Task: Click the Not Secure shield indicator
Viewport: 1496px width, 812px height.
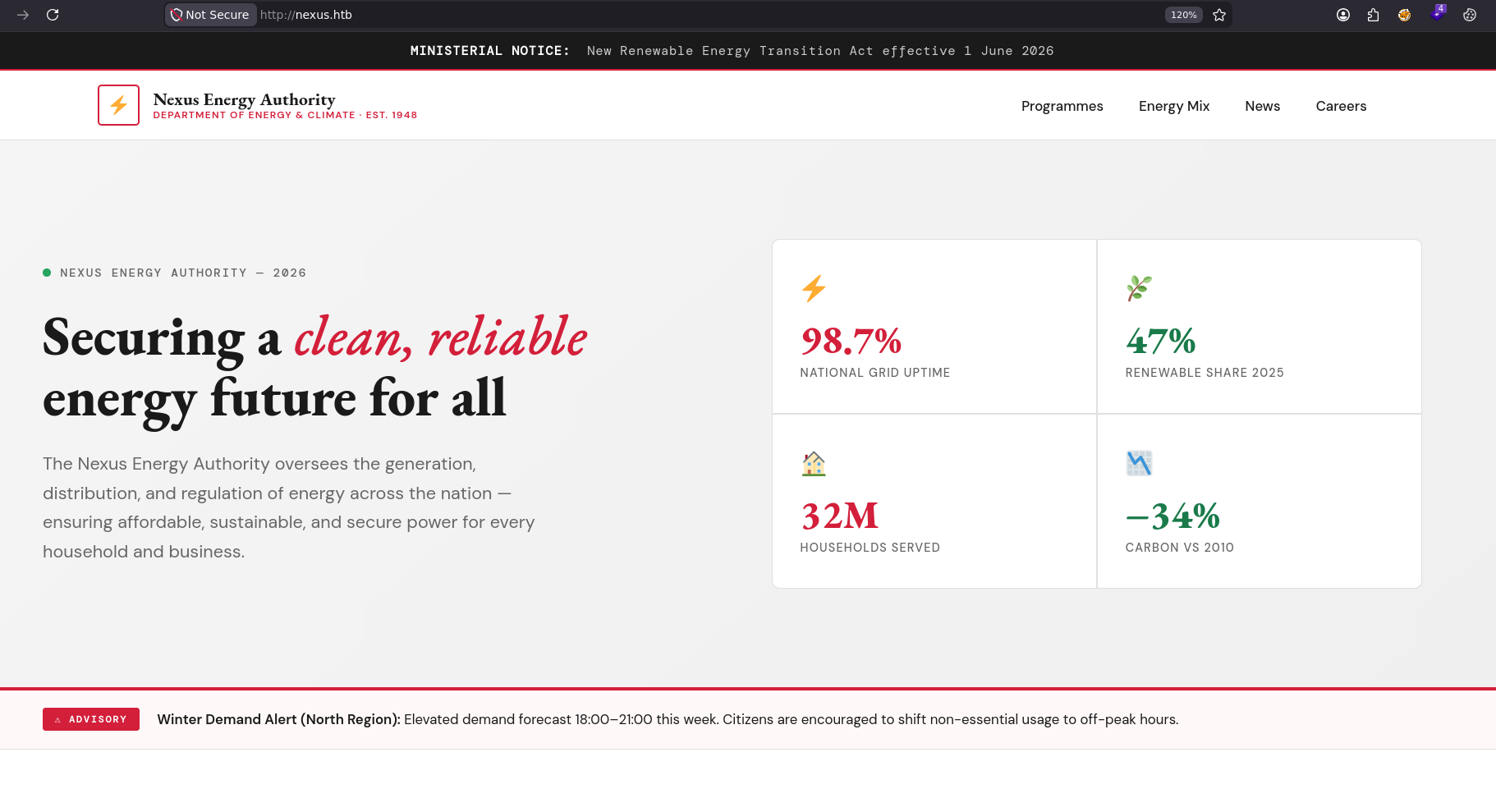Action: pos(210,15)
